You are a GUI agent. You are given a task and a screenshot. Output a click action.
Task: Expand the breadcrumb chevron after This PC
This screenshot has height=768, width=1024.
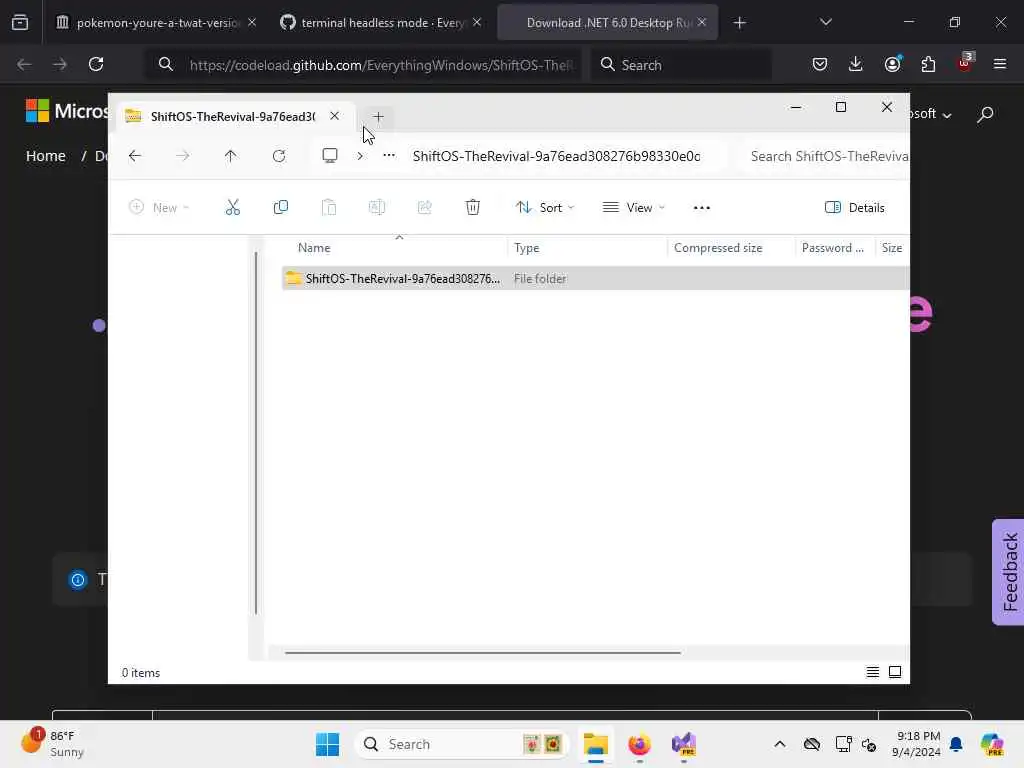(360, 156)
